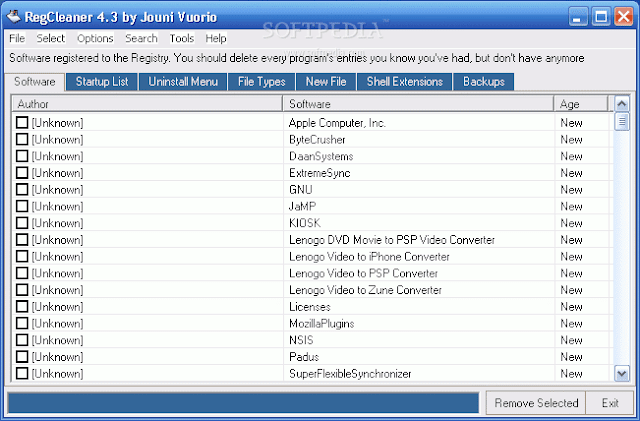Check the GNU row checkbox
Image resolution: width=640 pixels, height=421 pixels.
(x=22, y=189)
